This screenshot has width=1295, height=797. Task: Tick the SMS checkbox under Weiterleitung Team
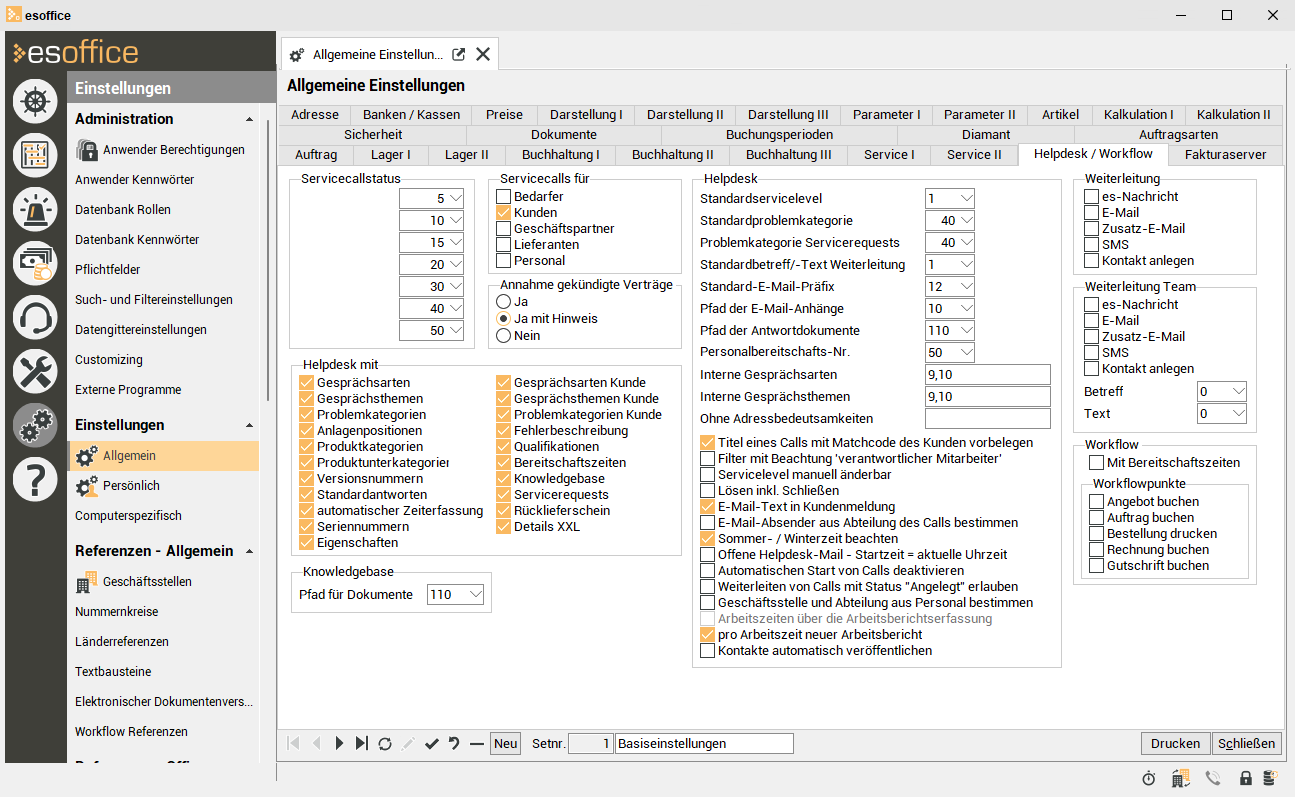point(1092,353)
